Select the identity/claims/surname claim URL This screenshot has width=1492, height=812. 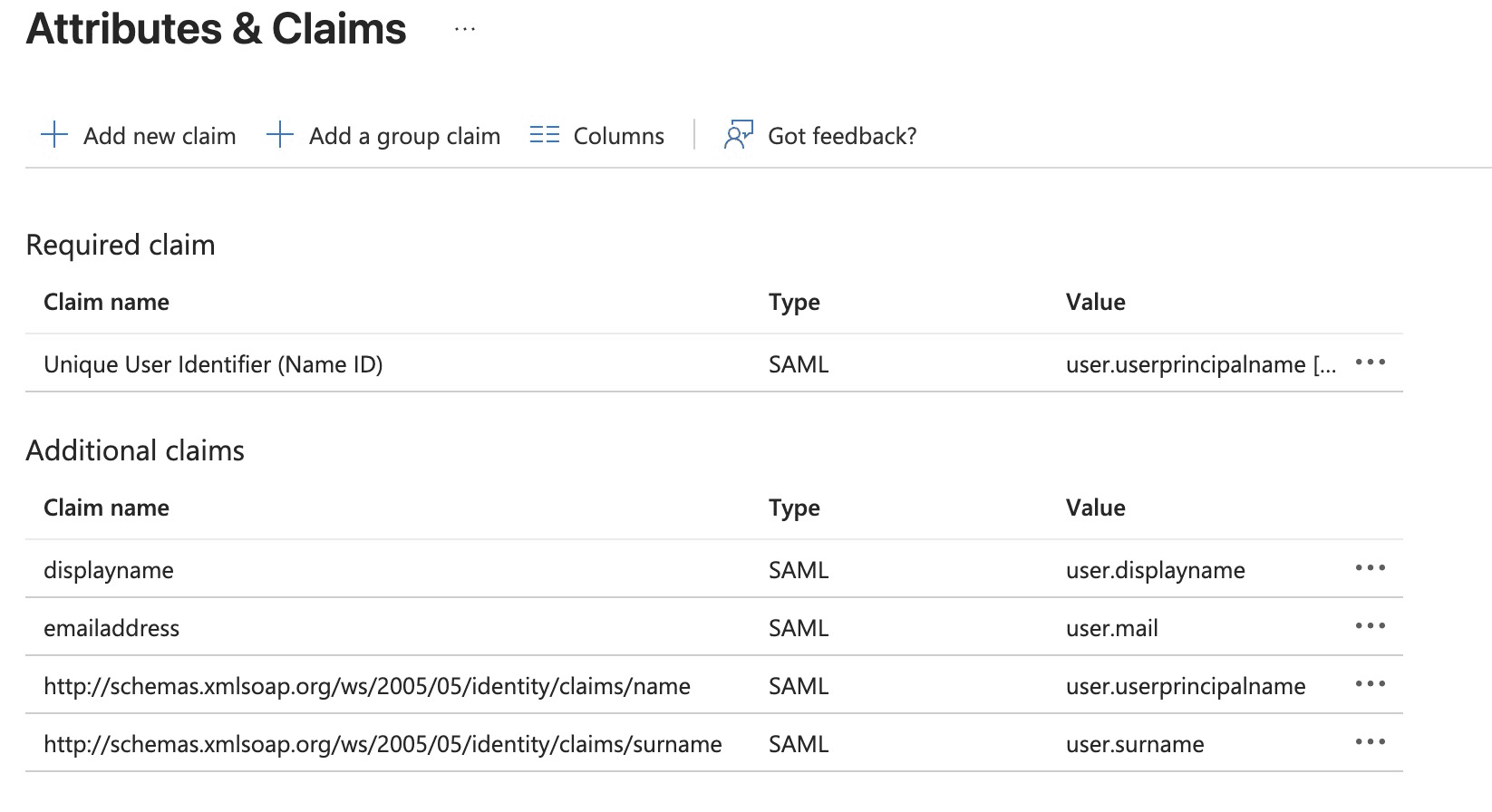(383, 744)
